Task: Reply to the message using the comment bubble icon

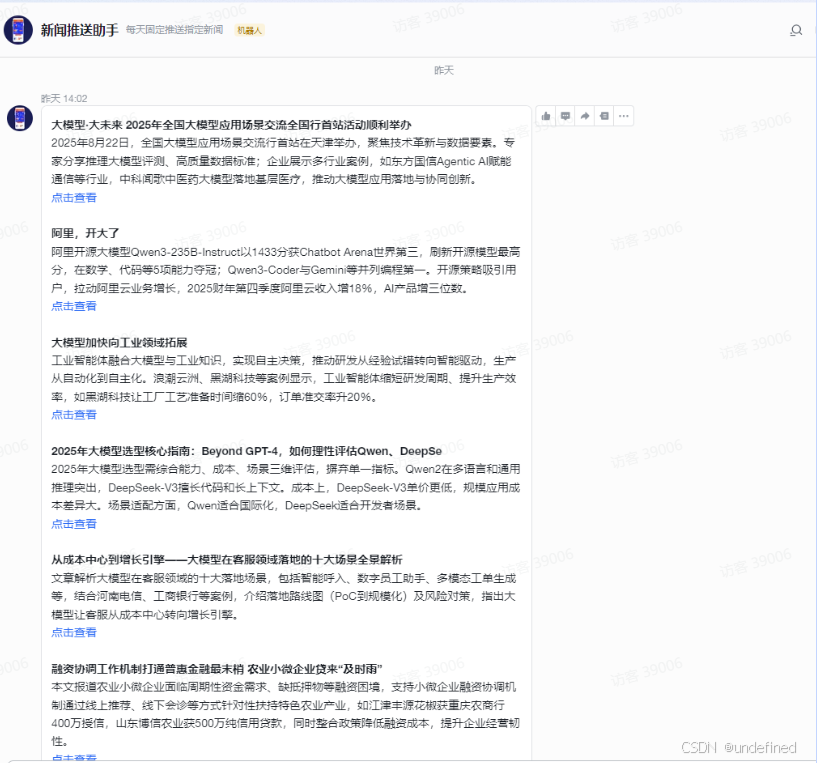Action: point(565,116)
